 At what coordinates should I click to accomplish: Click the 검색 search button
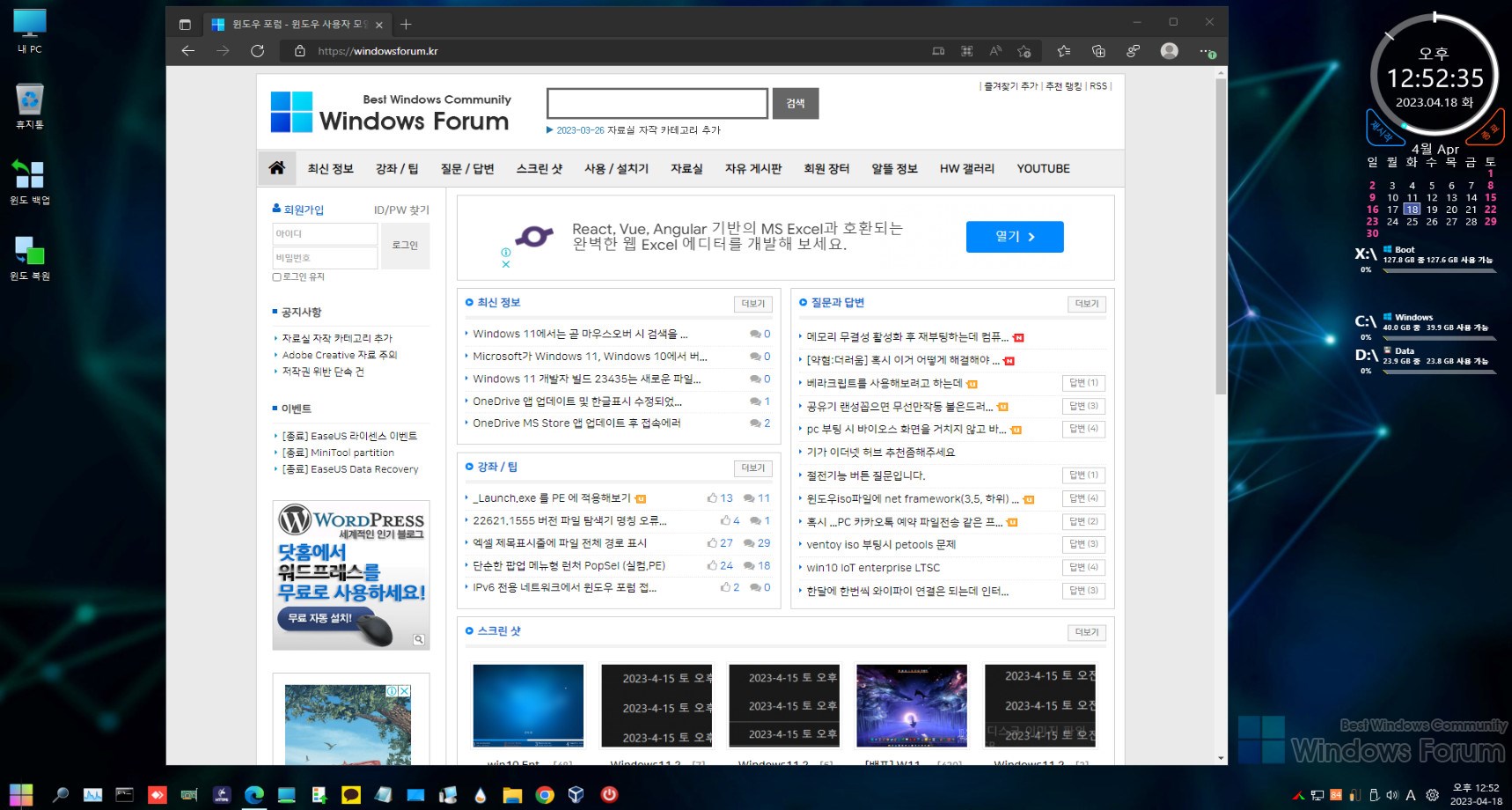coord(796,103)
